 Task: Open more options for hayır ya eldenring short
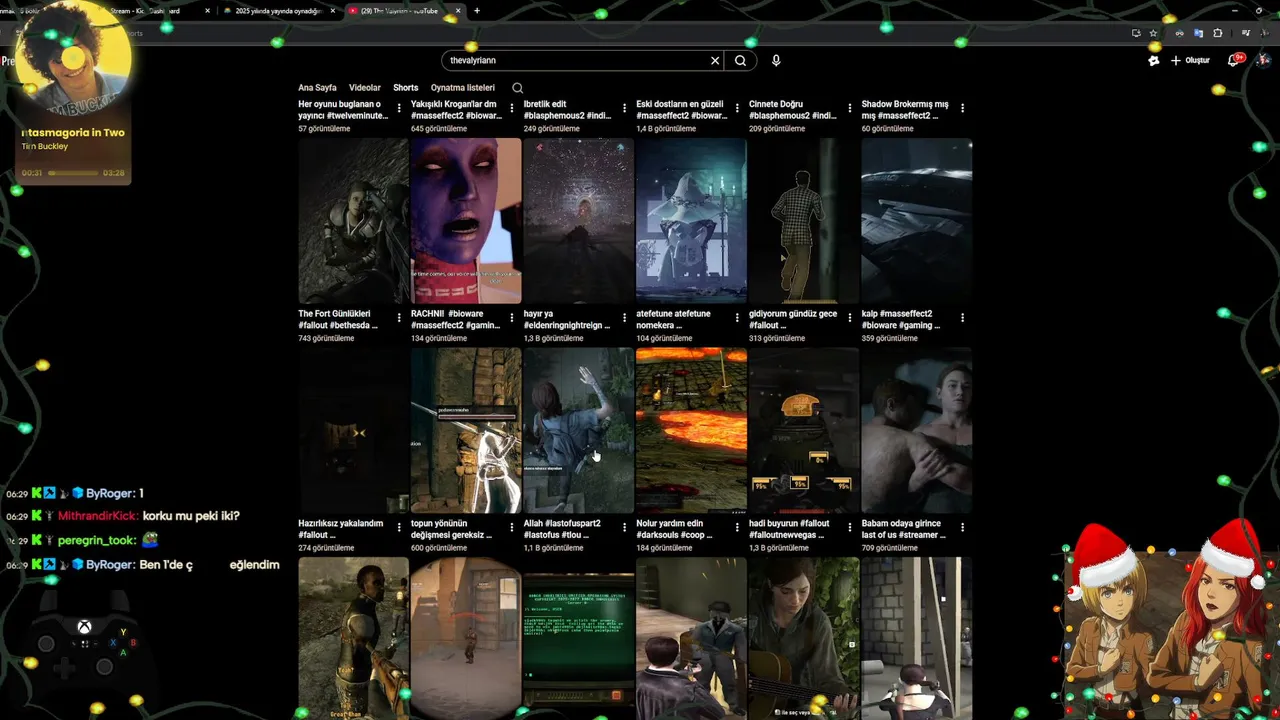click(x=624, y=318)
